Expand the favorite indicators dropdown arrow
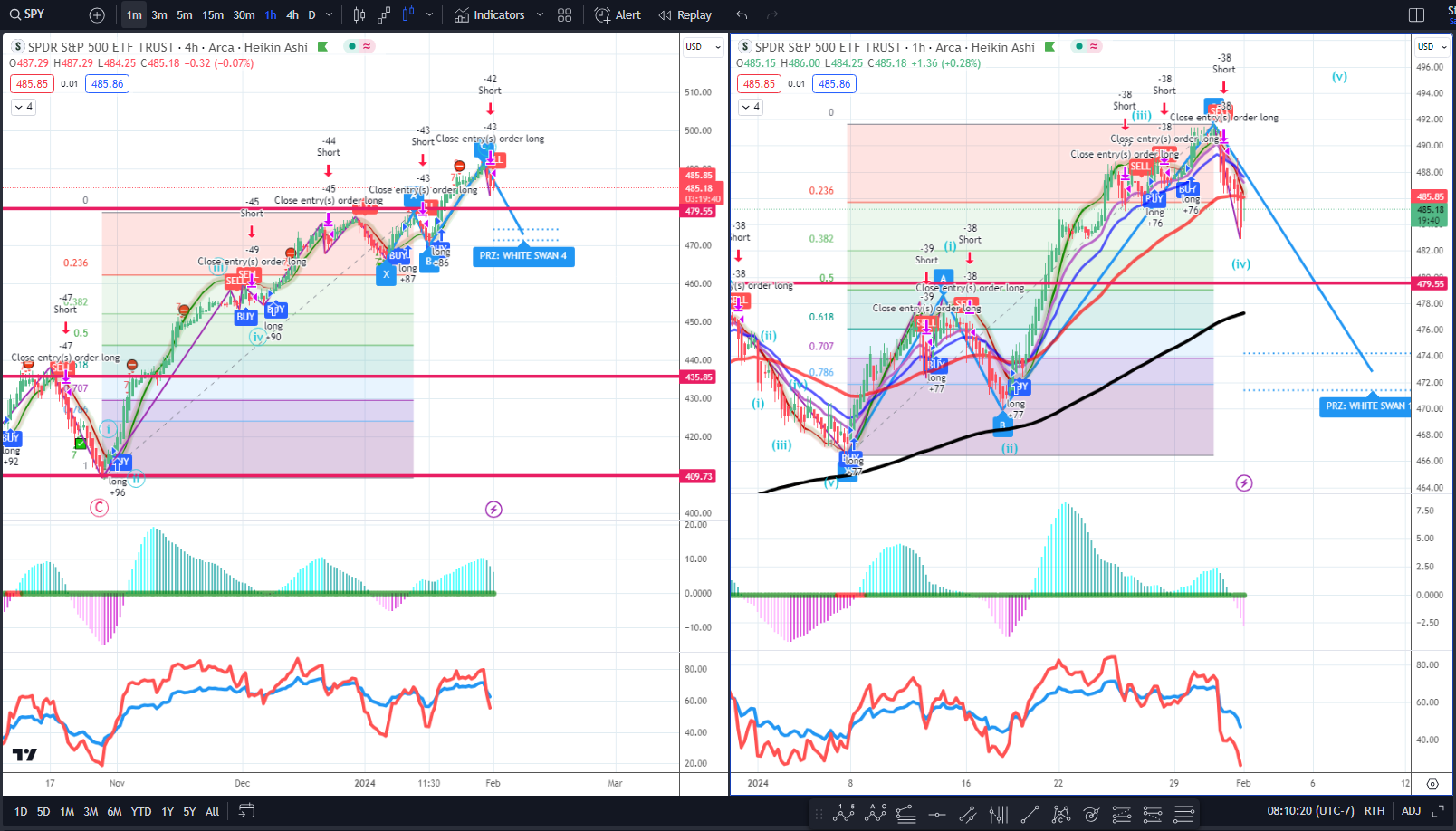The width and height of the screenshot is (1456, 831). (x=540, y=15)
